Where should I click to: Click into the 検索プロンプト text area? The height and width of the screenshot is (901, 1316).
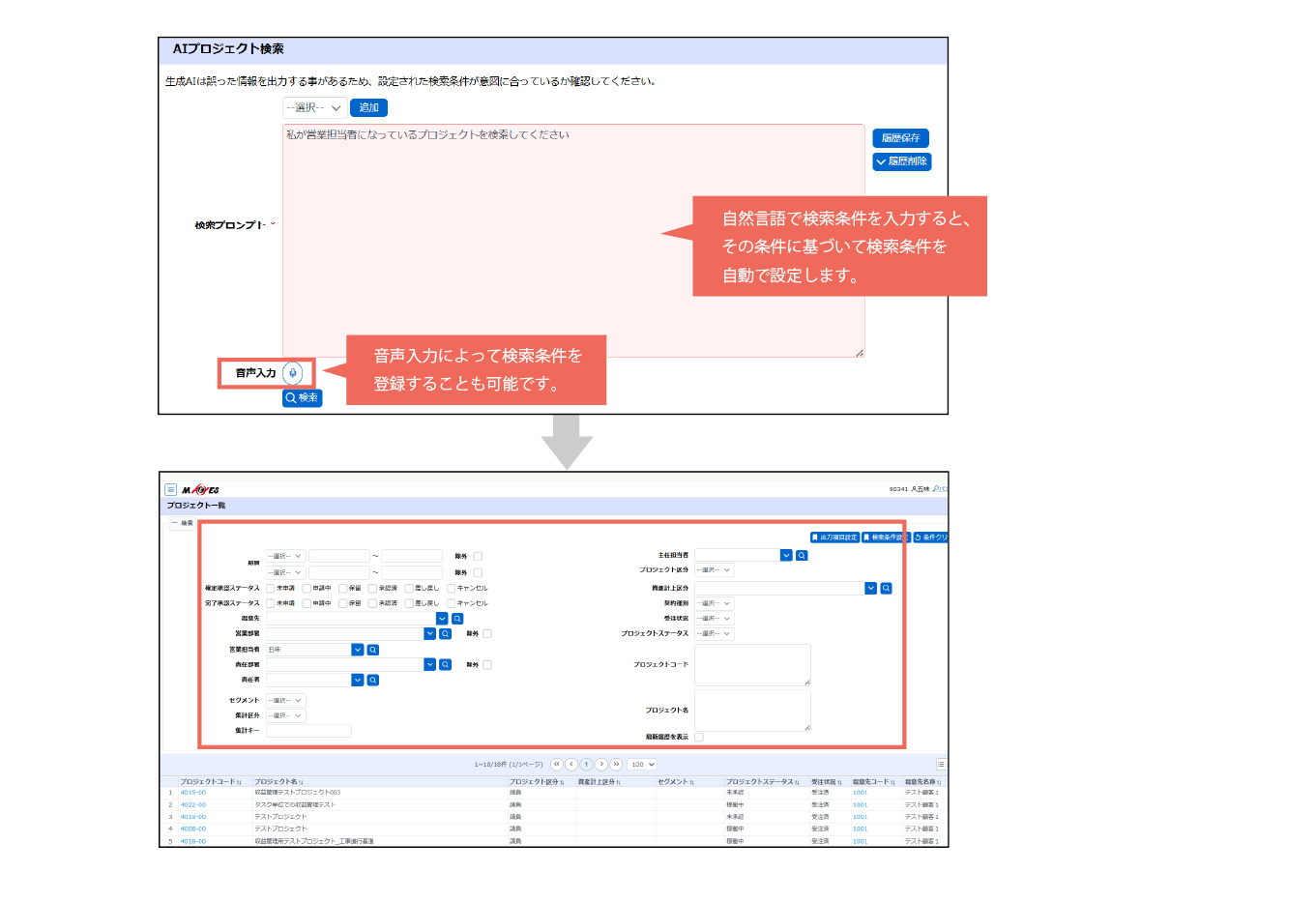[572, 242]
